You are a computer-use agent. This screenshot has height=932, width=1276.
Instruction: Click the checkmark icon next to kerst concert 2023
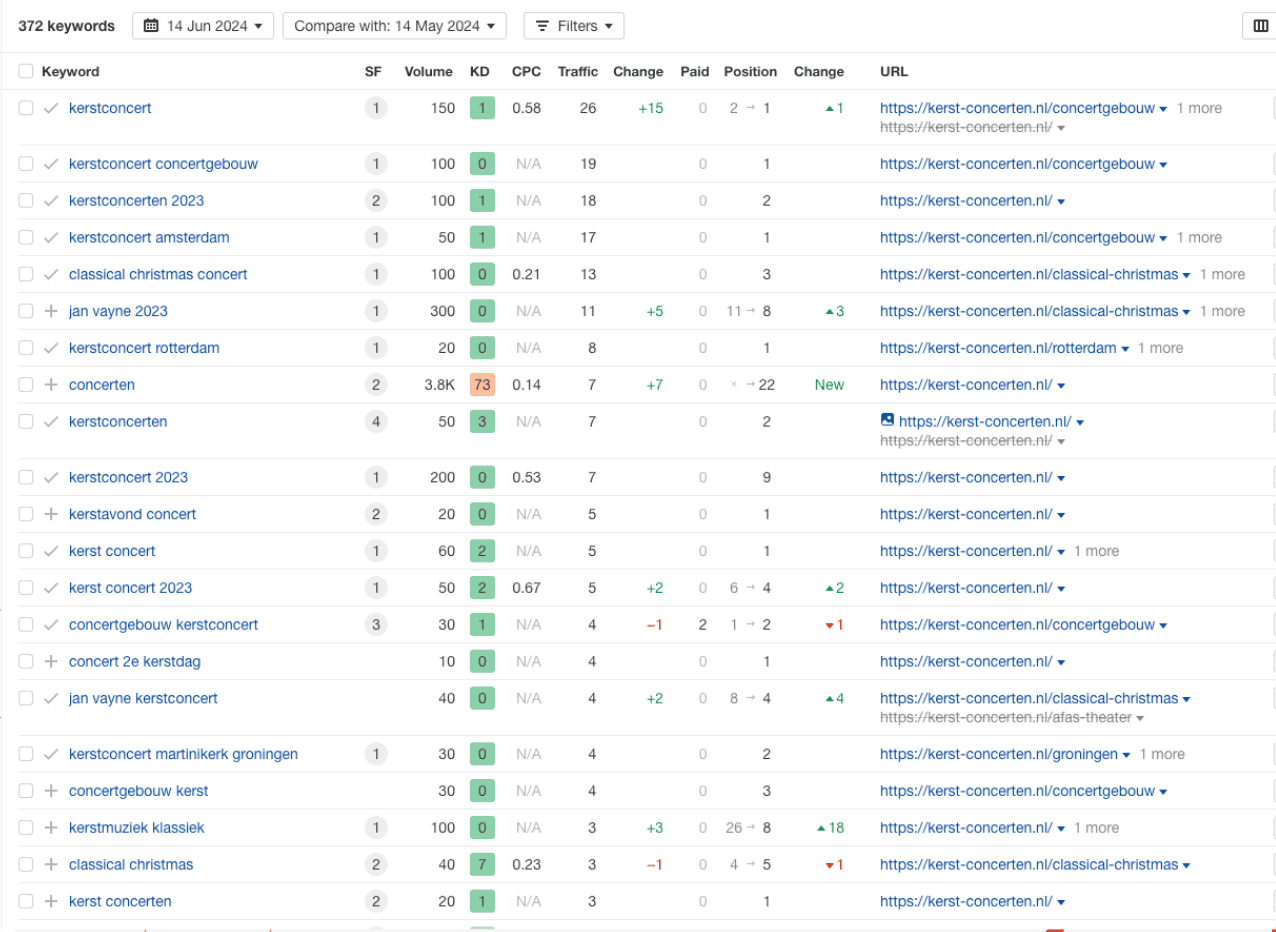coord(51,588)
